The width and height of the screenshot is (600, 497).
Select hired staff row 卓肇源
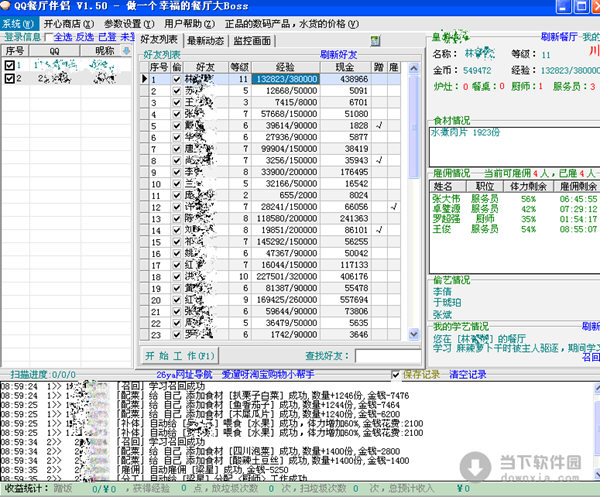[x=515, y=209]
